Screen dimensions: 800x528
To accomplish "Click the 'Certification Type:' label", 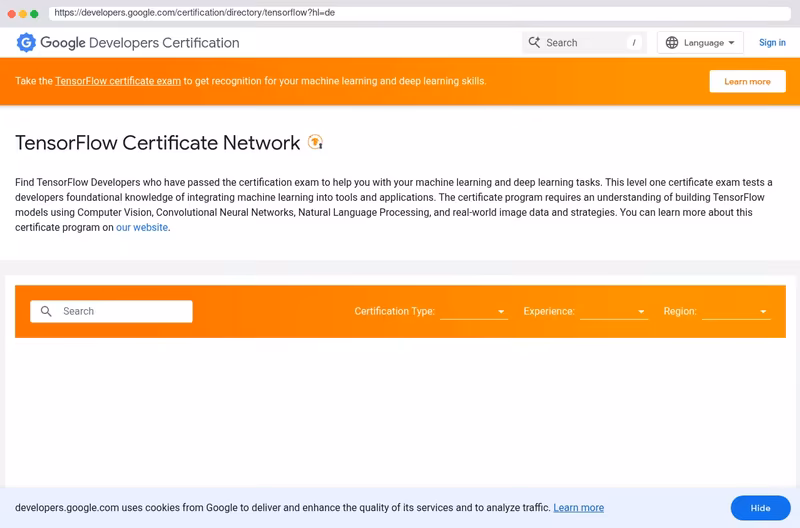I will pos(394,311).
